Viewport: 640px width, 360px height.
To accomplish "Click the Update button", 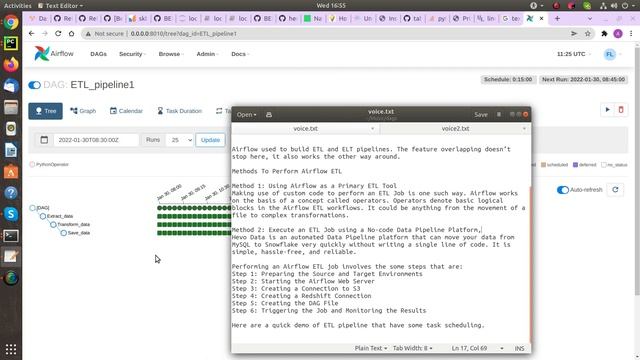I will click(x=210, y=140).
